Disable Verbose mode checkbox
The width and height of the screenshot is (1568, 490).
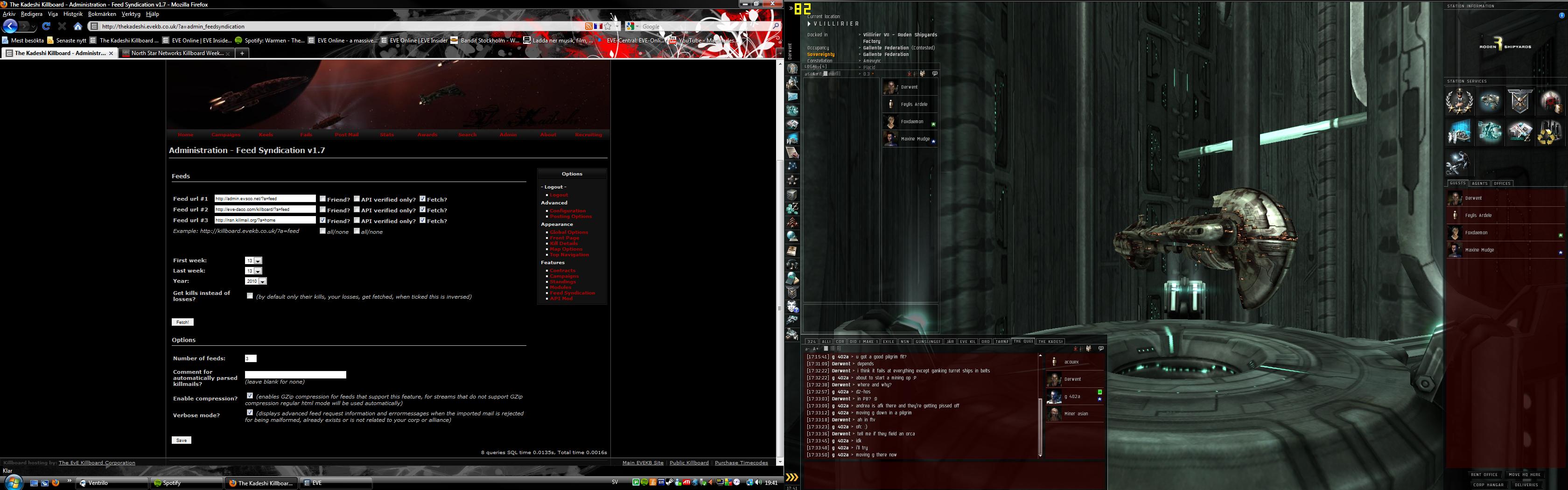pyautogui.click(x=250, y=412)
